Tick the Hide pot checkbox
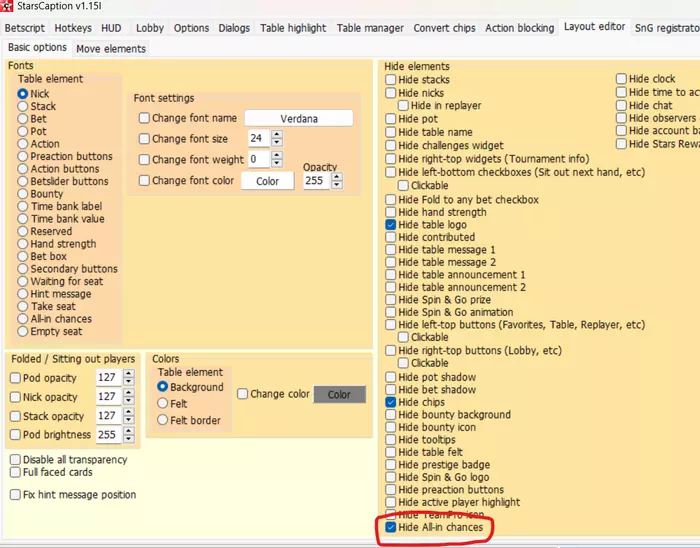Screen dimensions: 700x548 coord(391,119)
